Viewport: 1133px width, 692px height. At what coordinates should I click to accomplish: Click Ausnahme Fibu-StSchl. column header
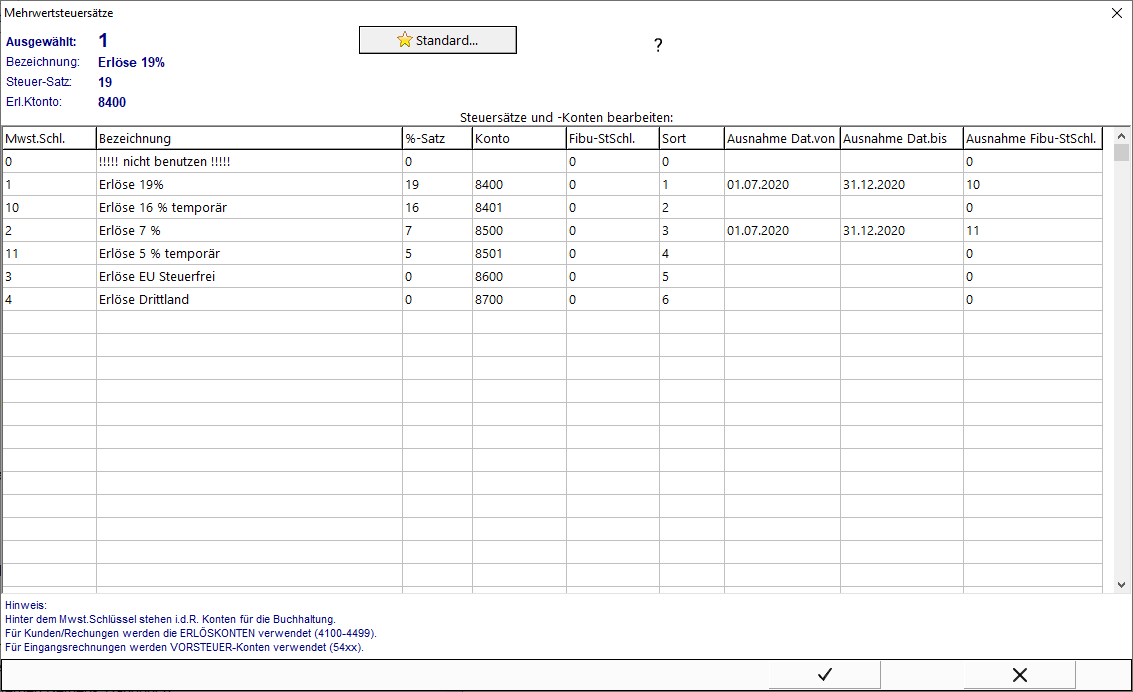coord(1033,139)
